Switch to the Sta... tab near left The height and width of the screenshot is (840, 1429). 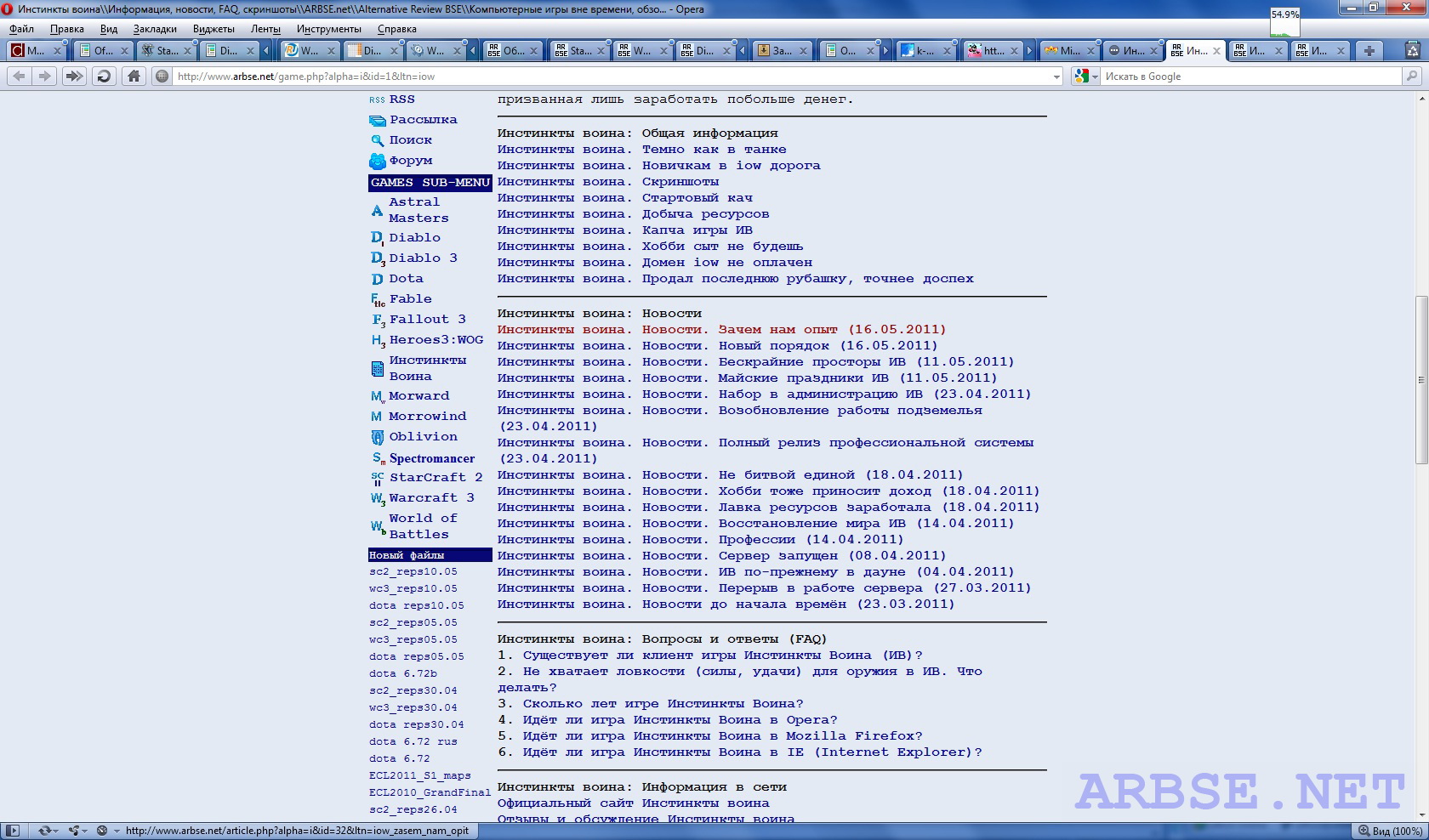pos(168,50)
